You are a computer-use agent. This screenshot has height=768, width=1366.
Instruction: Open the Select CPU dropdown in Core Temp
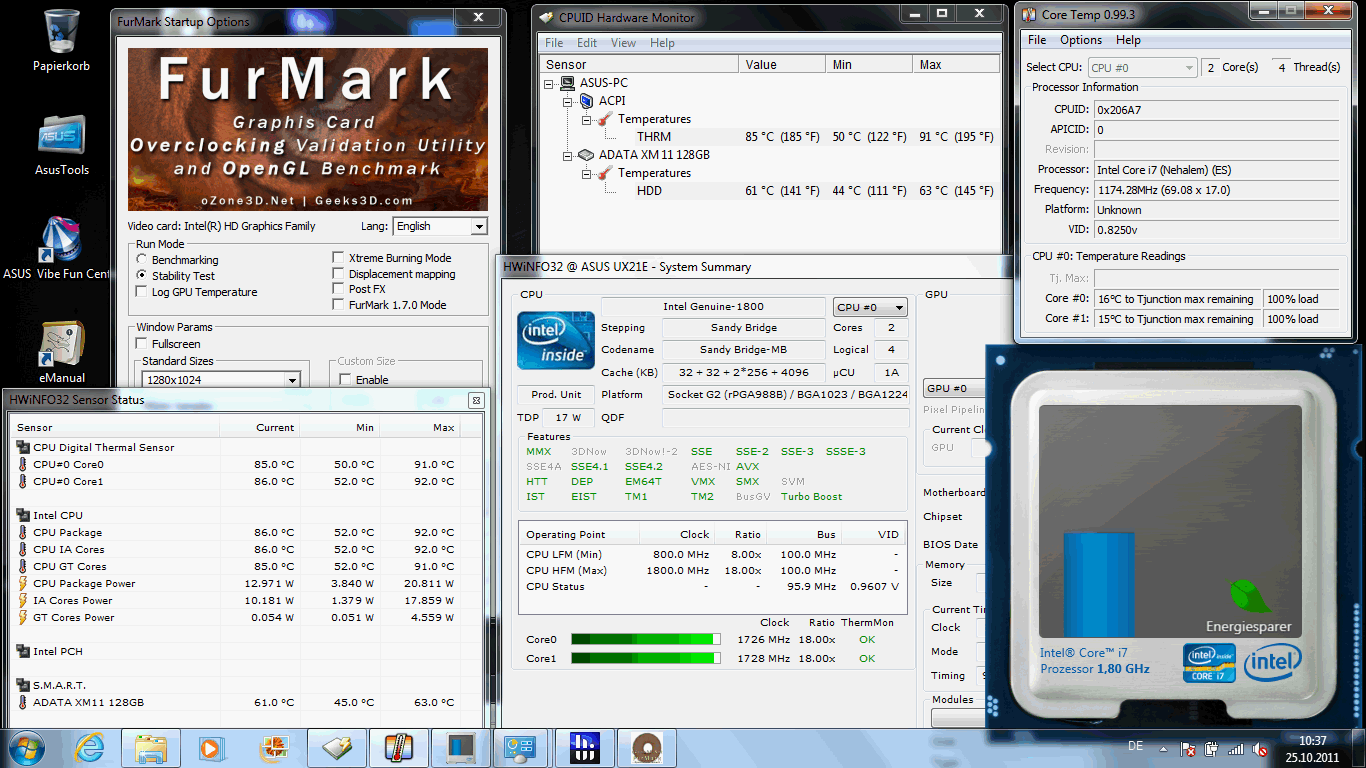coord(1142,68)
